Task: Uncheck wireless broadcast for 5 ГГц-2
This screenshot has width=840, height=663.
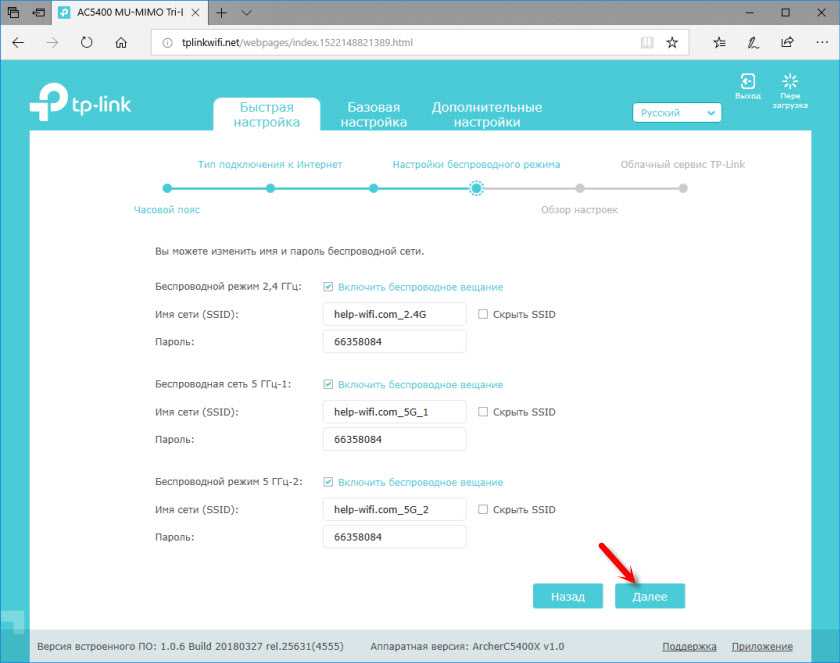Action: tap(329, 483)
